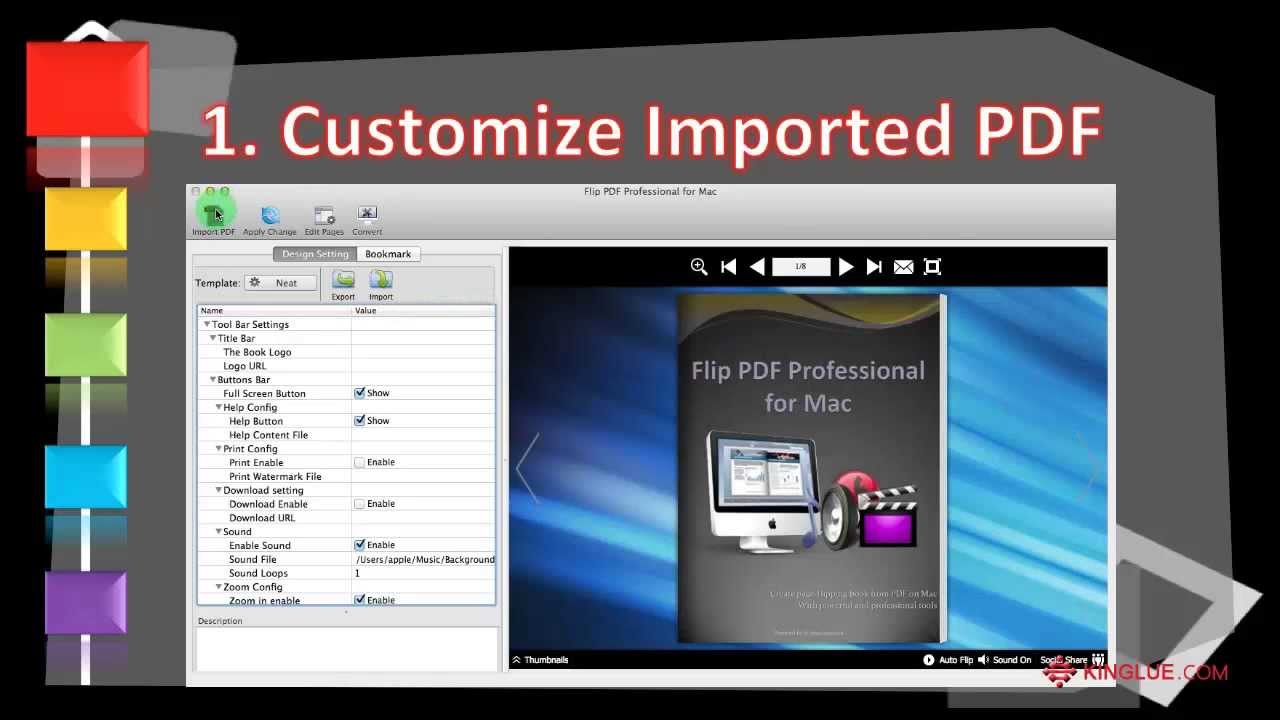Select the Logo URL row
1280x720 pixels.
point(346,366)
